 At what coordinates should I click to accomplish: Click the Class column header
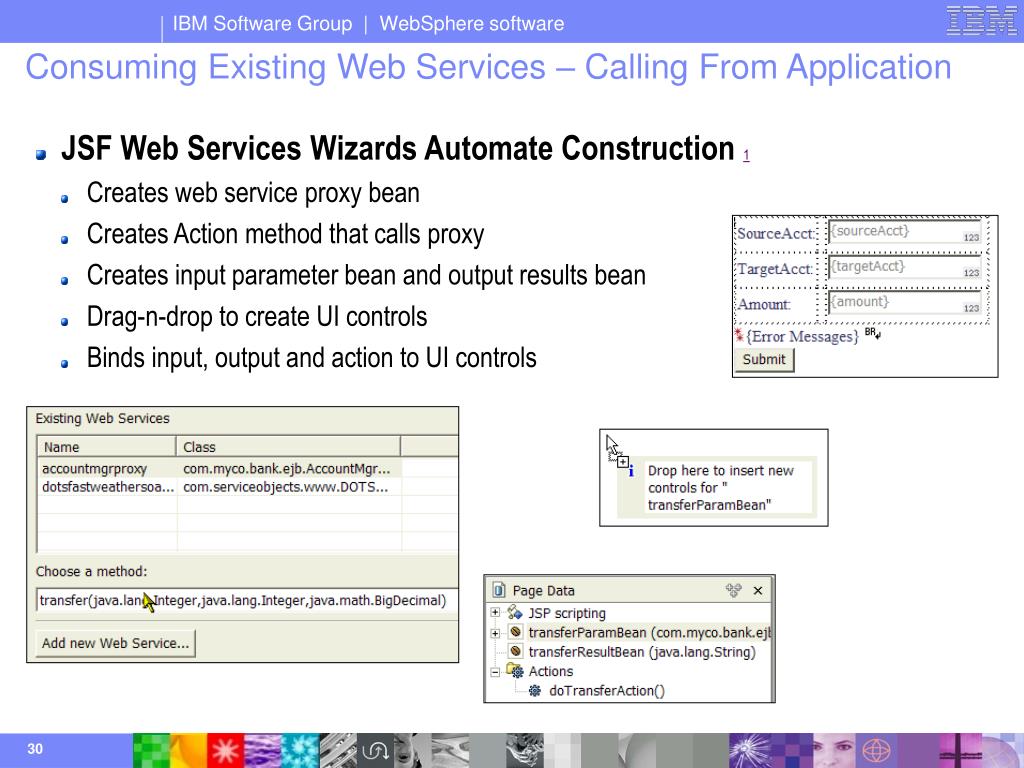click(288, 447)
